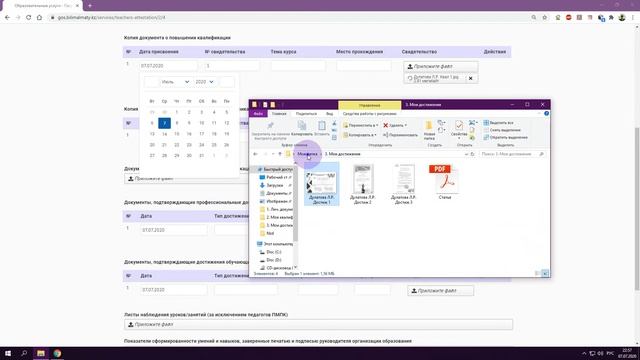This screenshot has height=360, width=640.
Task: Open the 'Disc (D:)' drive in the sidebar
Action: click(270, 260)
